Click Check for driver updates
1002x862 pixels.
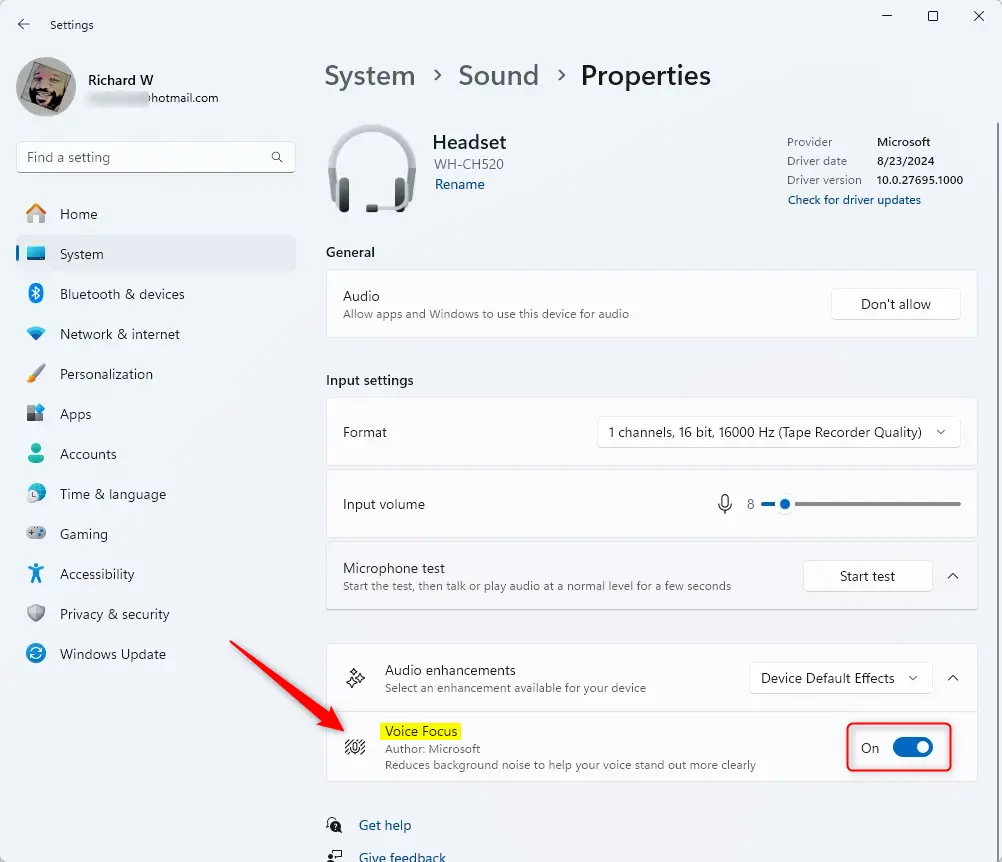[853, 200]
